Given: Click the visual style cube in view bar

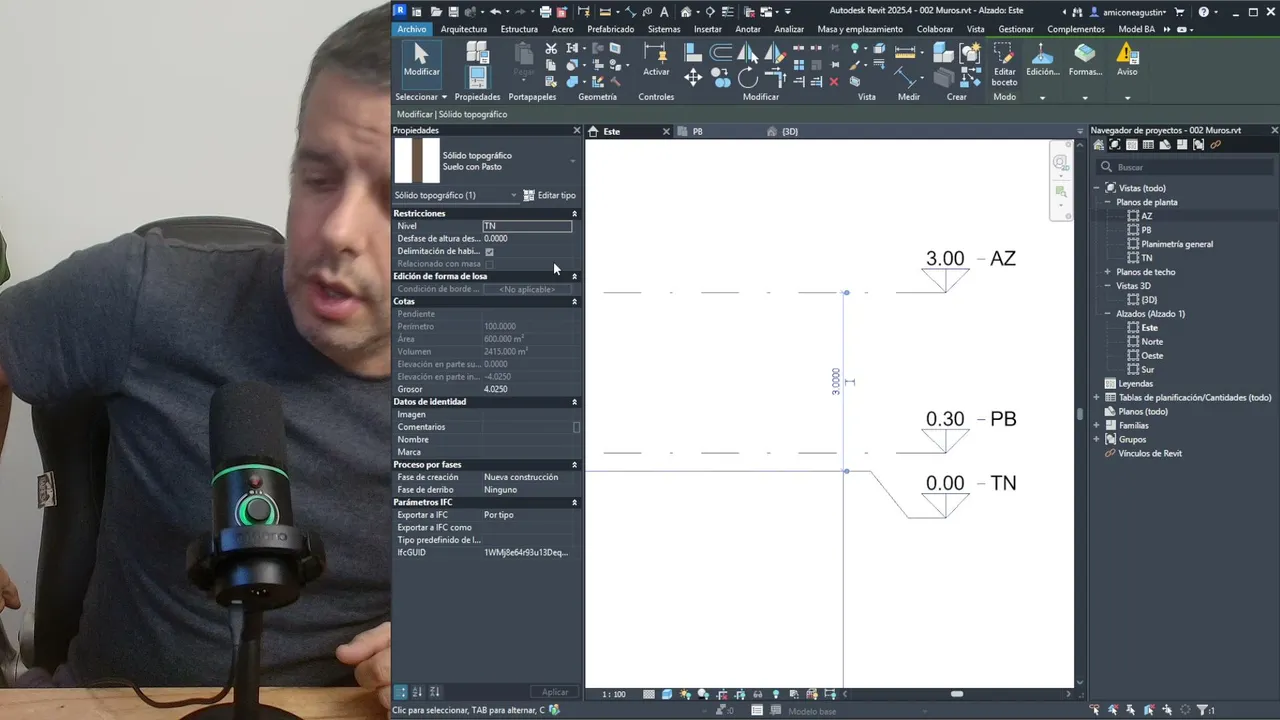Looking at the screenshot, I should [x=668, y=694].
